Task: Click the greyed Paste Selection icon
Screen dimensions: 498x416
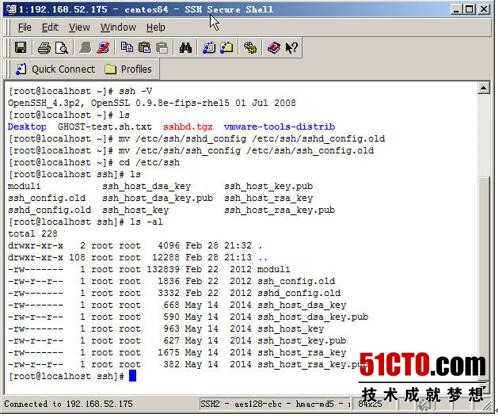Action: point(162,48)
